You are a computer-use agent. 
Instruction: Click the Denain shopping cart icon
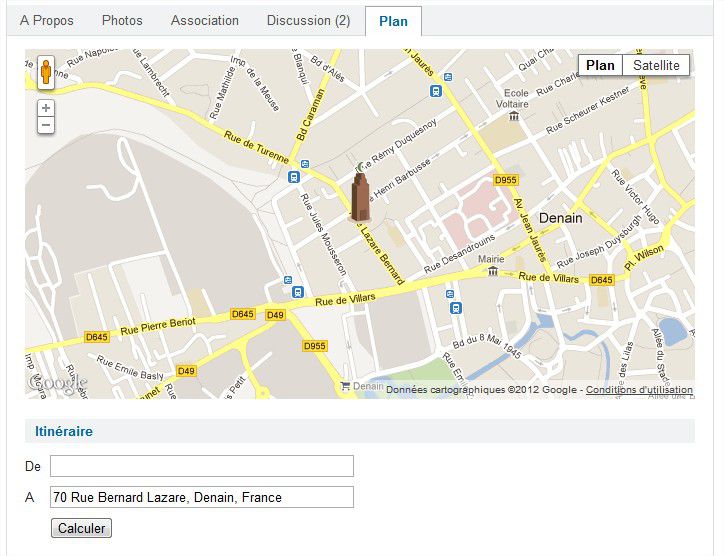click(346, 386)
